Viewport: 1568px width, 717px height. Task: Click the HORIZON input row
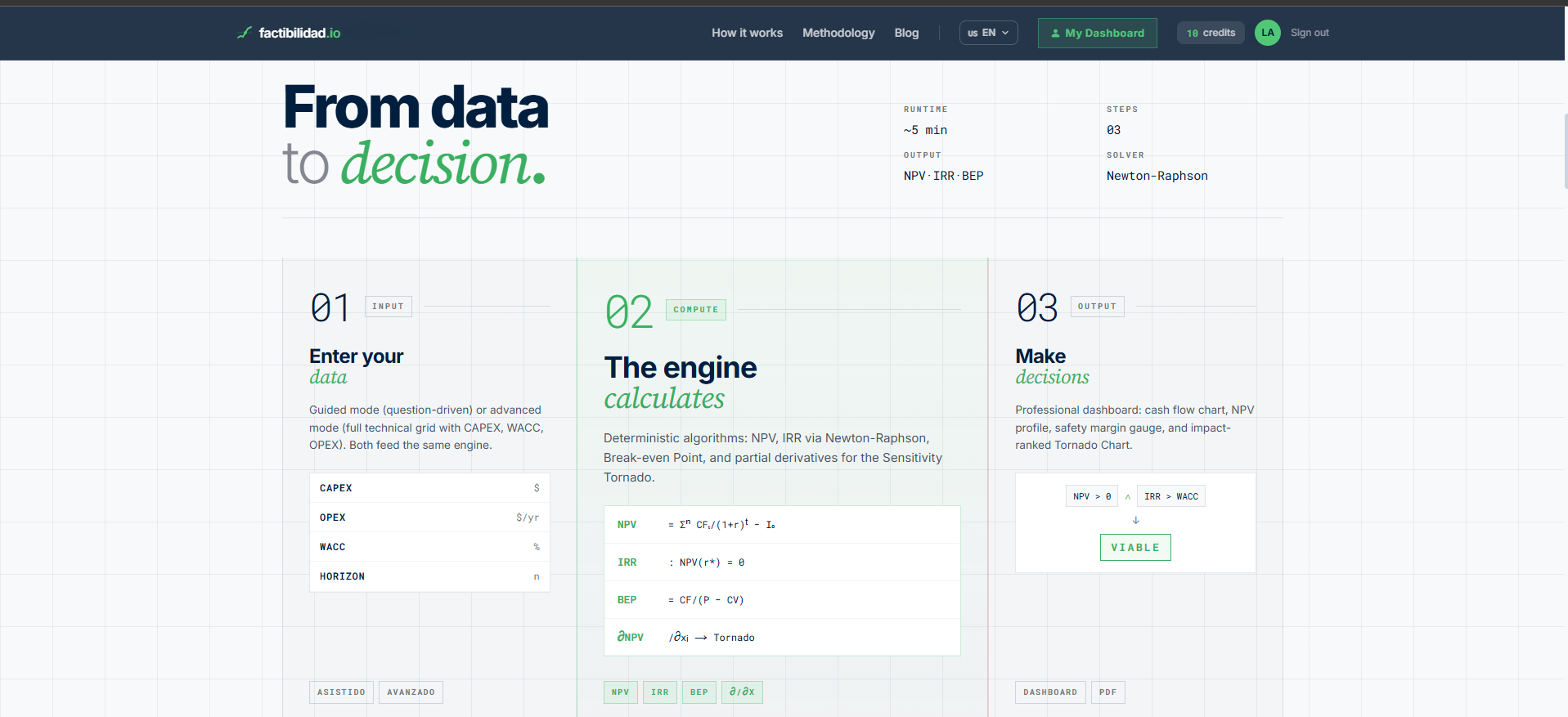point(429,576)
